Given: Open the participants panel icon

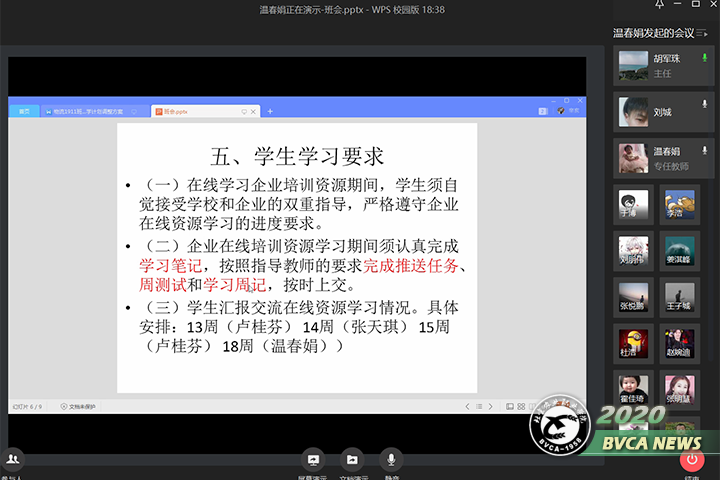Looking at the screenshot, I should click(14, 459).
